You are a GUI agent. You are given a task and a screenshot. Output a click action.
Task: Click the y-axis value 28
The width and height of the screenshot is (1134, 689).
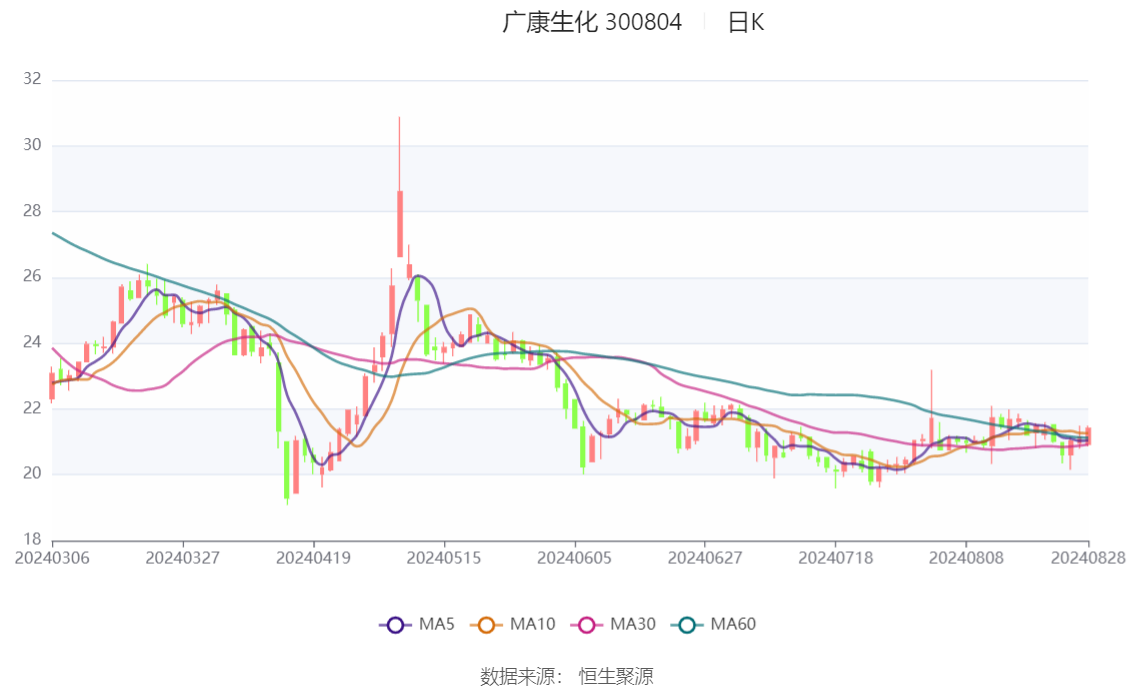(x=32, y=210)
